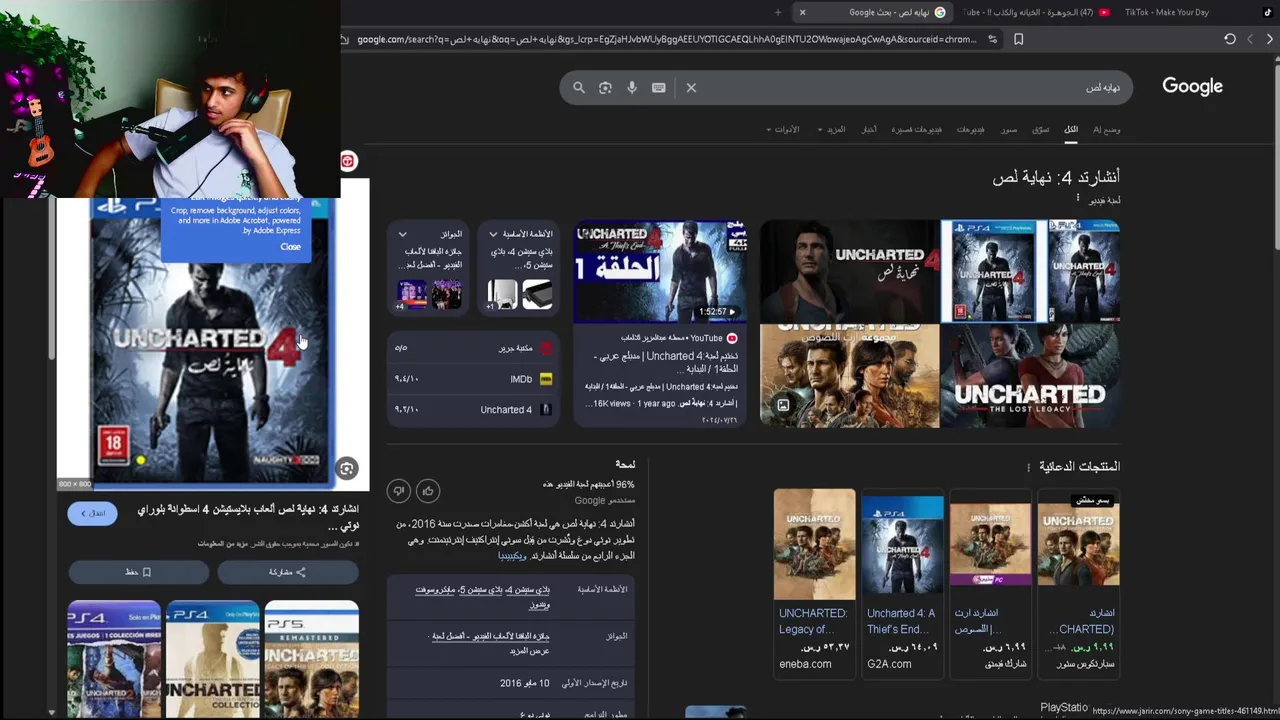Viewport: 1280px width, 720px height.
Task: Click the release date text '10 مايو 2016'
Action: click(524, 683)
